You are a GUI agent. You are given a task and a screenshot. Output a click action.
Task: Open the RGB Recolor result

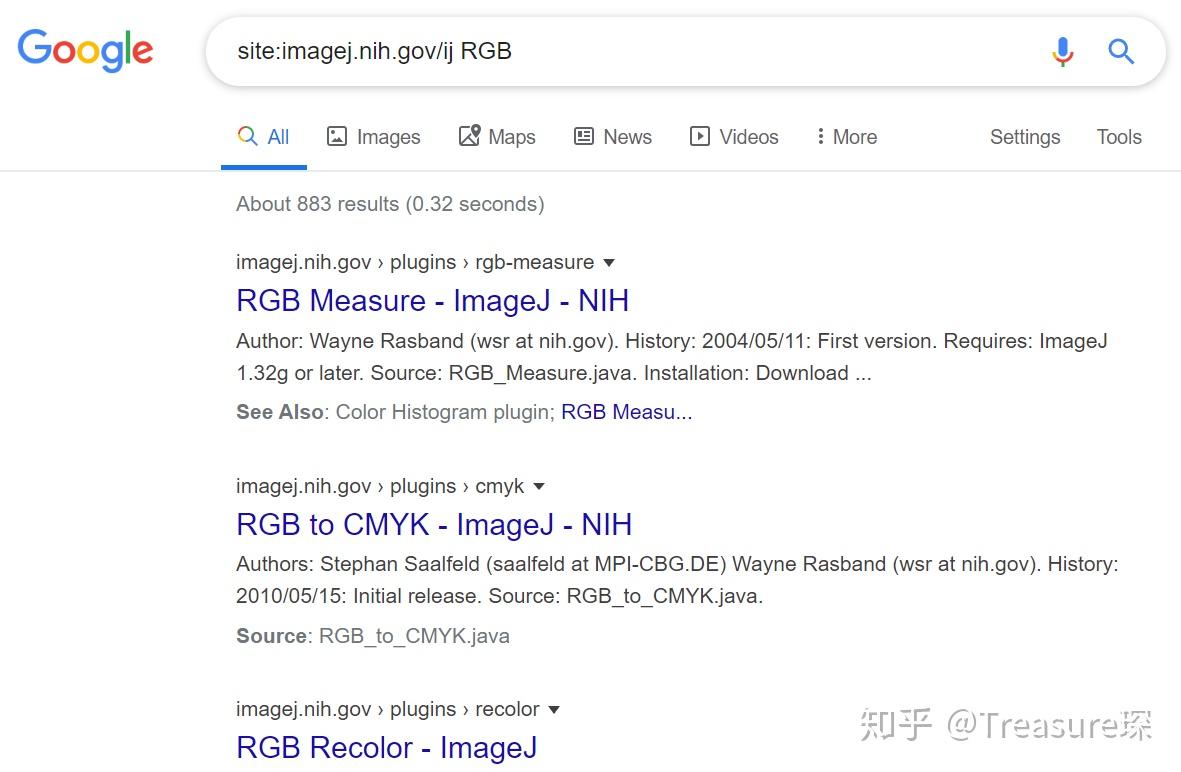(x=386, y=747)
